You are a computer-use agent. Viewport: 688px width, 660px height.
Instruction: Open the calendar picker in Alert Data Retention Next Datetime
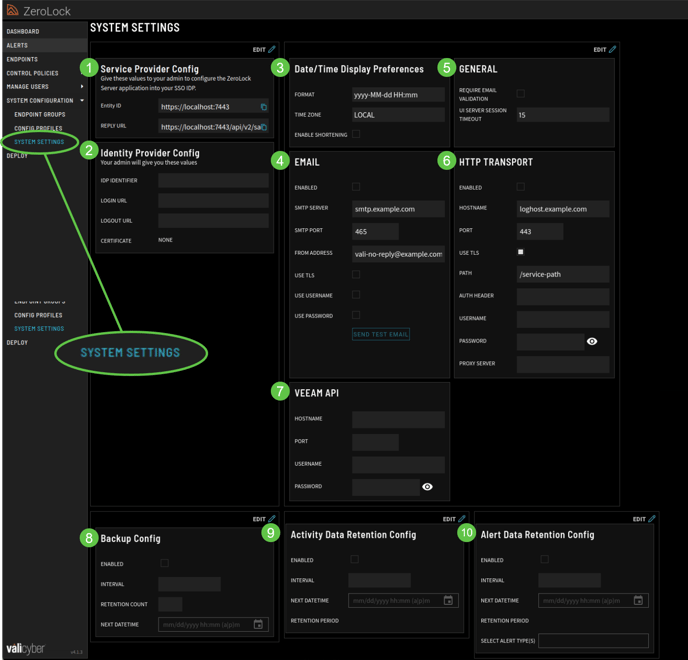(x=638, y=600)
